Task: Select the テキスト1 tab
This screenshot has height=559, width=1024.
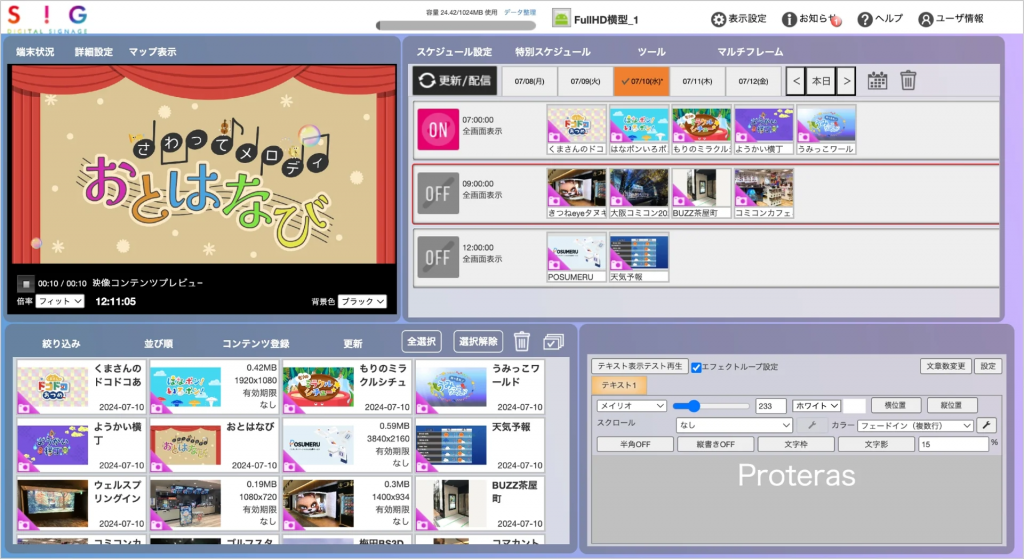Action: pos(619,385)
